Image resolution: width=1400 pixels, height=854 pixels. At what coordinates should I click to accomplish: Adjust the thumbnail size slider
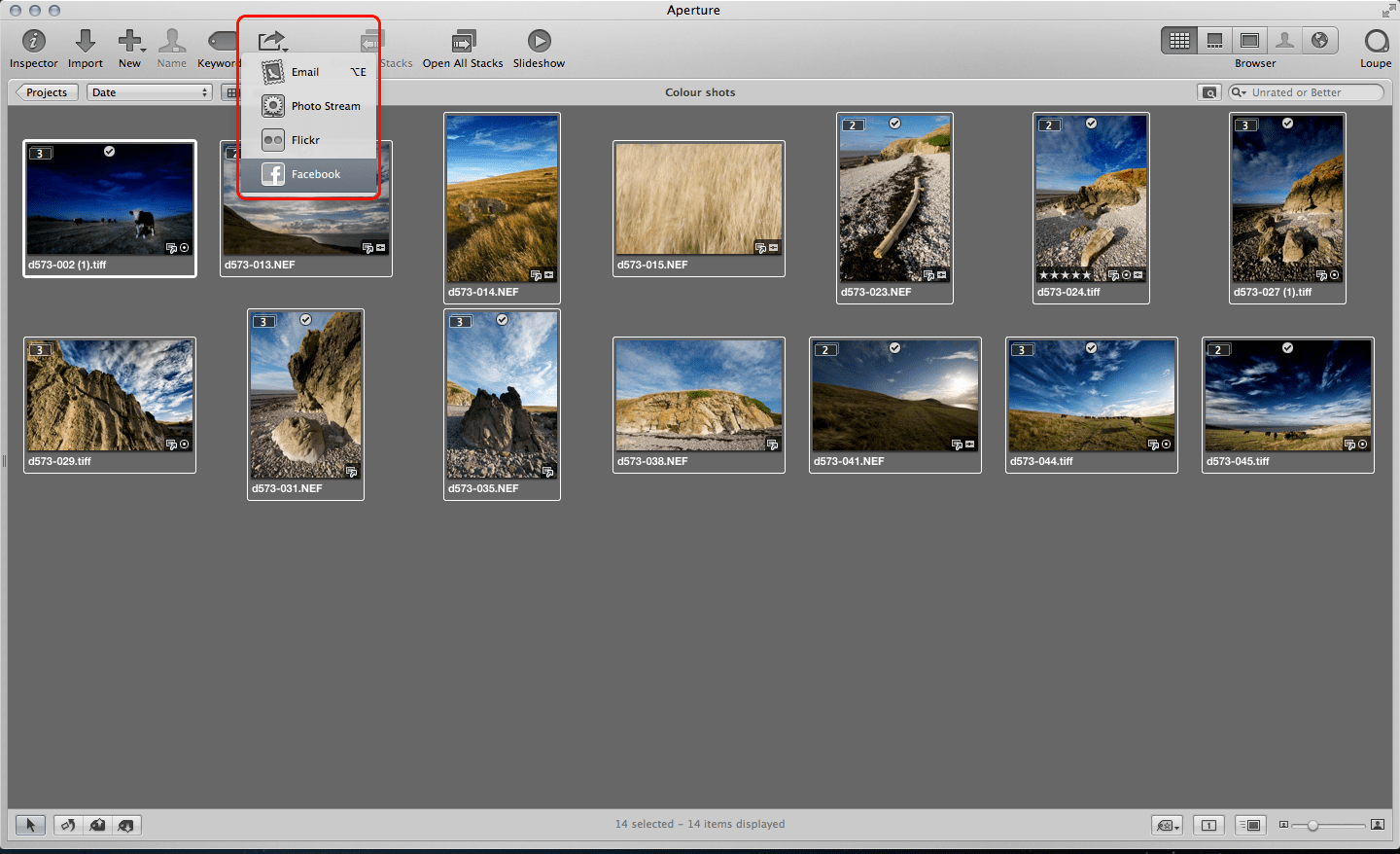tap(1312, 825)
